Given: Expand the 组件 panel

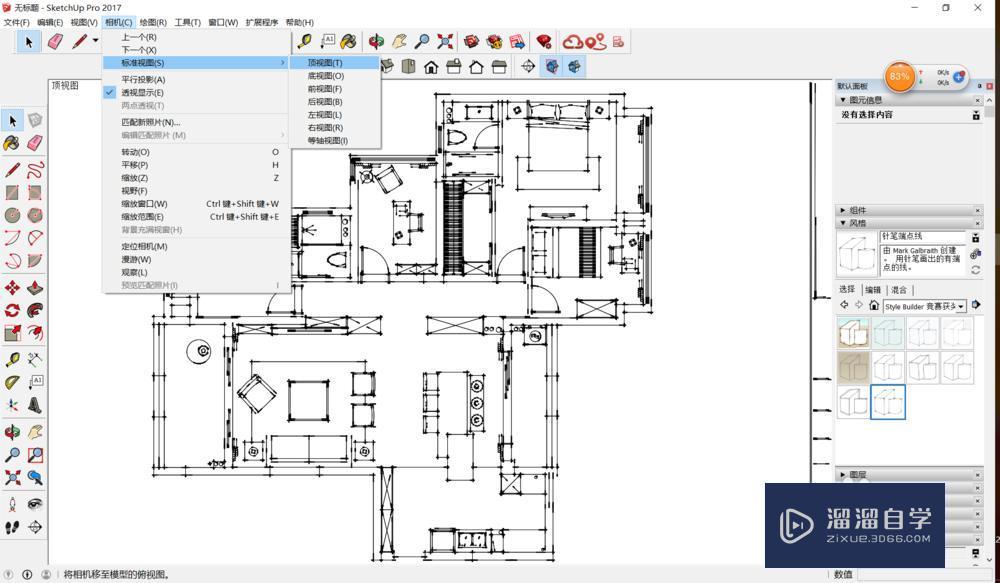Looking at the screenshot, I should 843,210.
